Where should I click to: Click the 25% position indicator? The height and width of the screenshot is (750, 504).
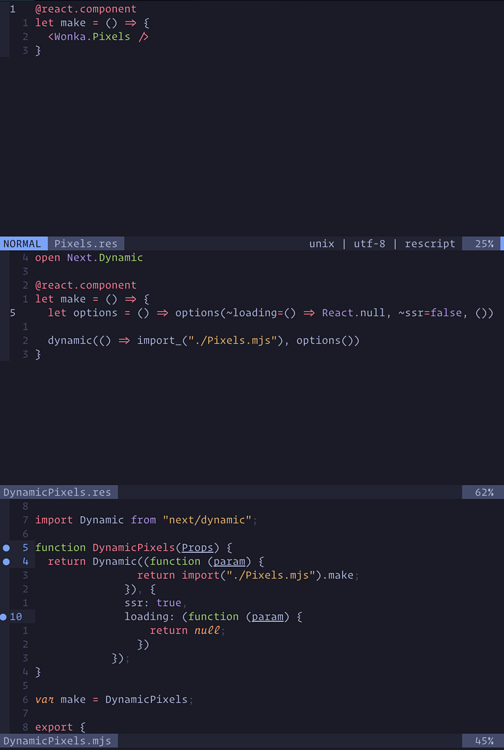pos(483,243)
